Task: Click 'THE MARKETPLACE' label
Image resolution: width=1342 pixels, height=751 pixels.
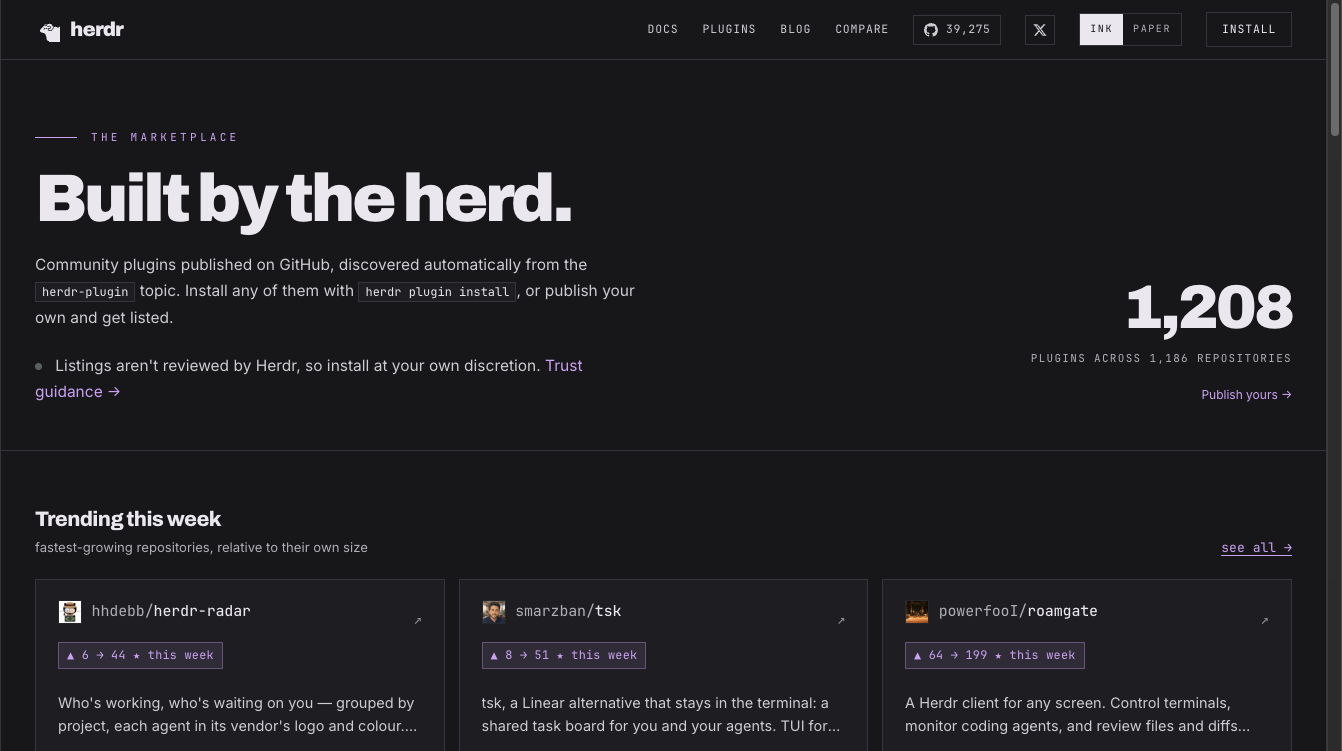Action: click(x=165, y=137)
